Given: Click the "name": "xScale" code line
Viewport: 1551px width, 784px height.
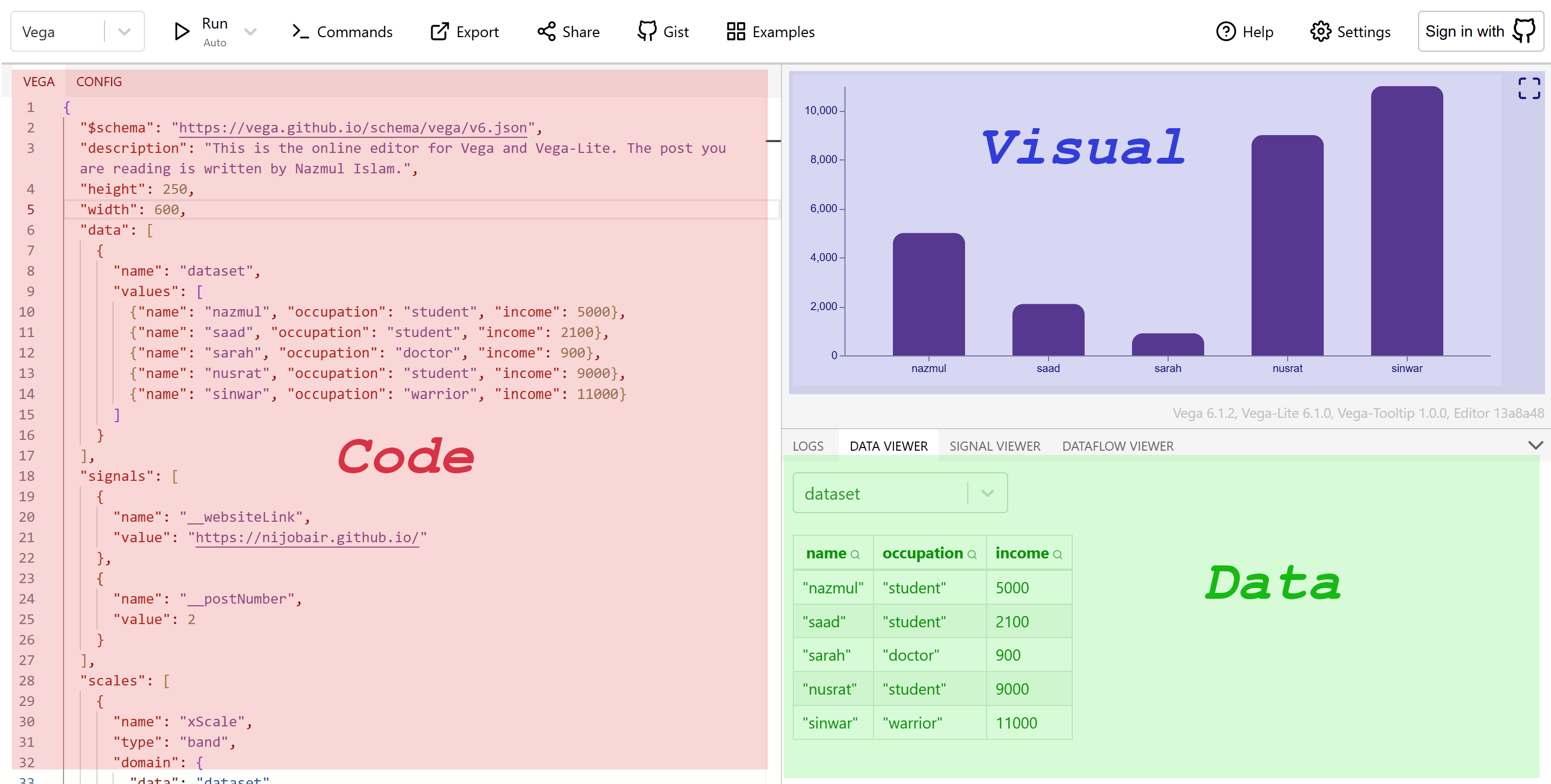Looking at the screenshot, I should (183, 722).
